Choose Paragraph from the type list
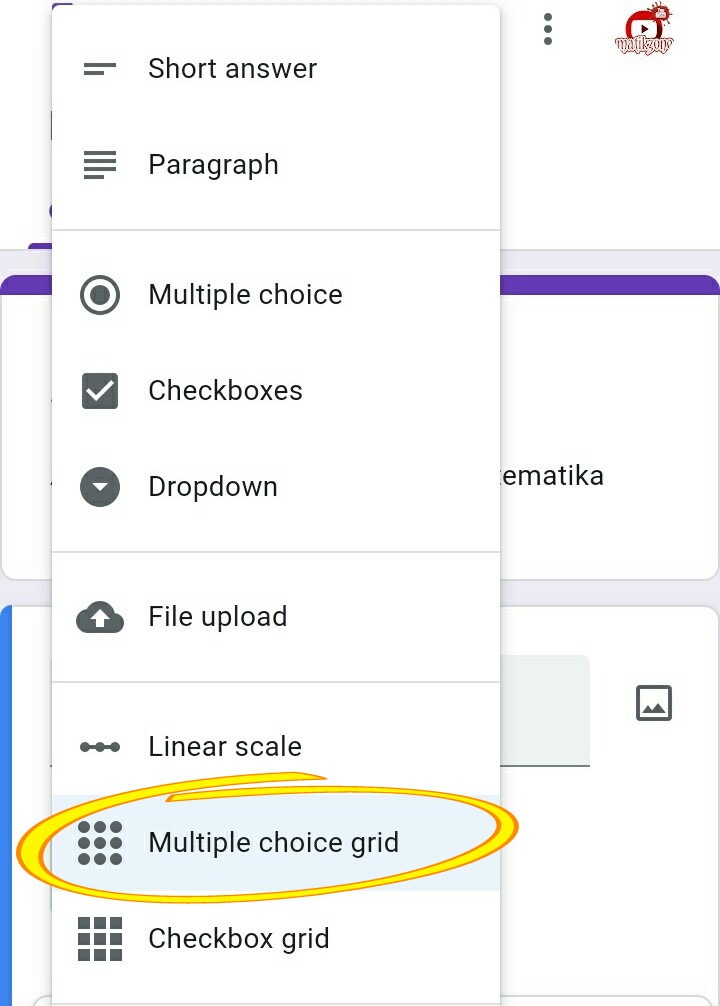The image size is (720, 1006). click(x=213, y=165)
